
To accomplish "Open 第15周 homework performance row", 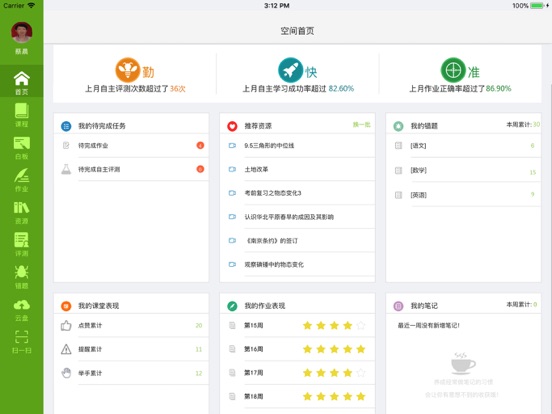I will click(297, 325).
